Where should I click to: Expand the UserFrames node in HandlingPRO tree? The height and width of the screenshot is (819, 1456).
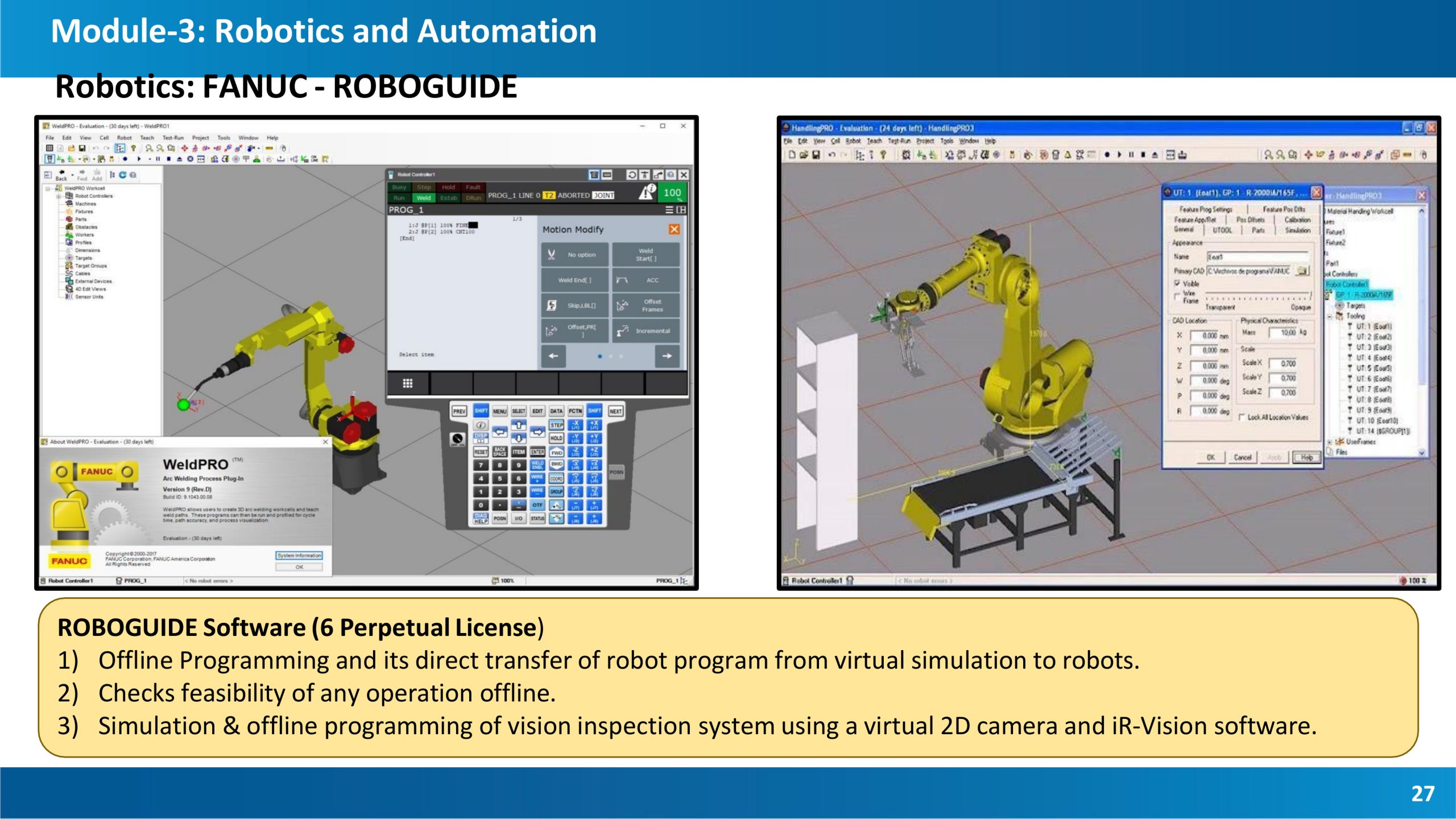point(1330,441)
